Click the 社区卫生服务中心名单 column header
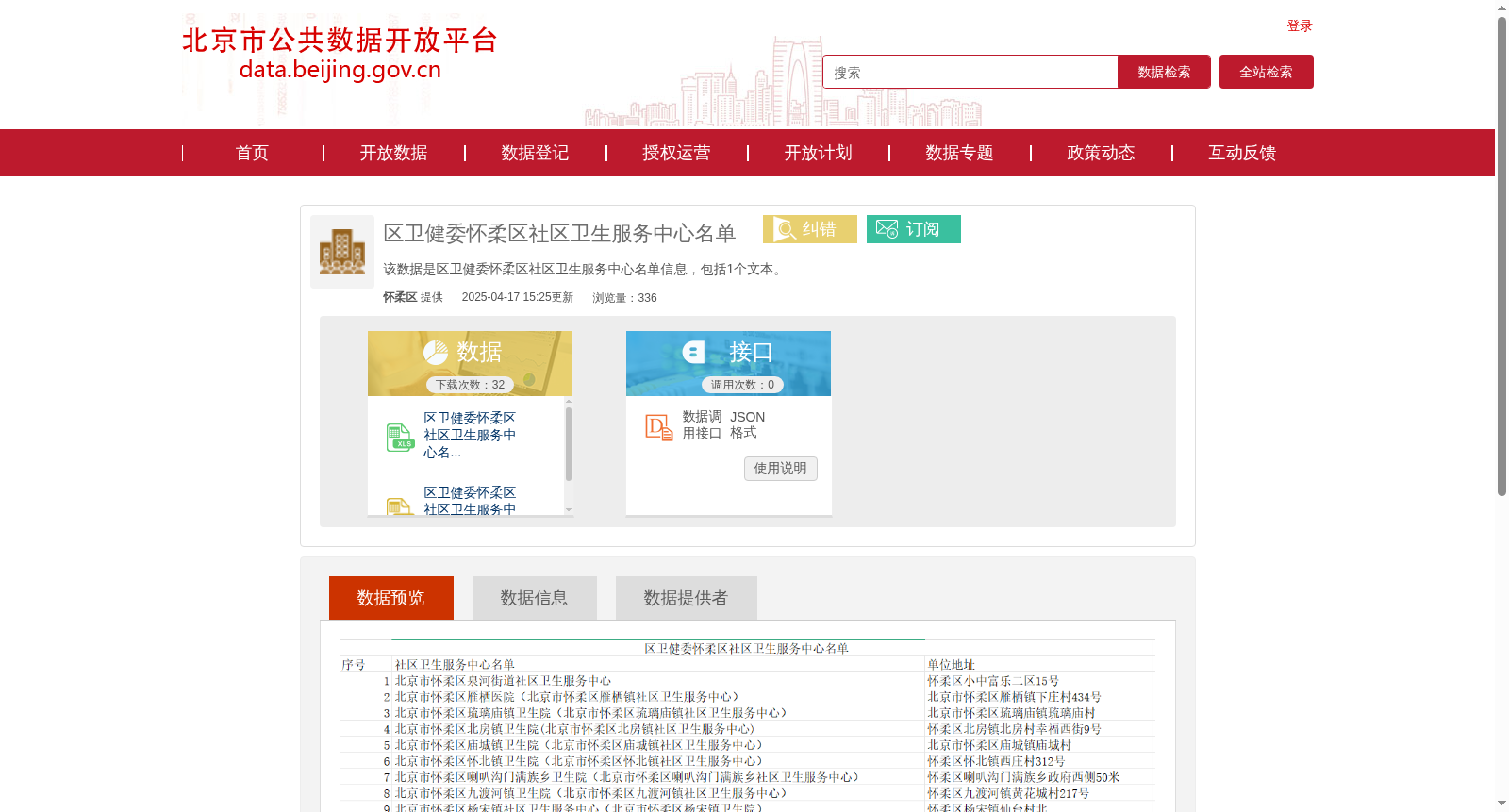 point(455,665)
